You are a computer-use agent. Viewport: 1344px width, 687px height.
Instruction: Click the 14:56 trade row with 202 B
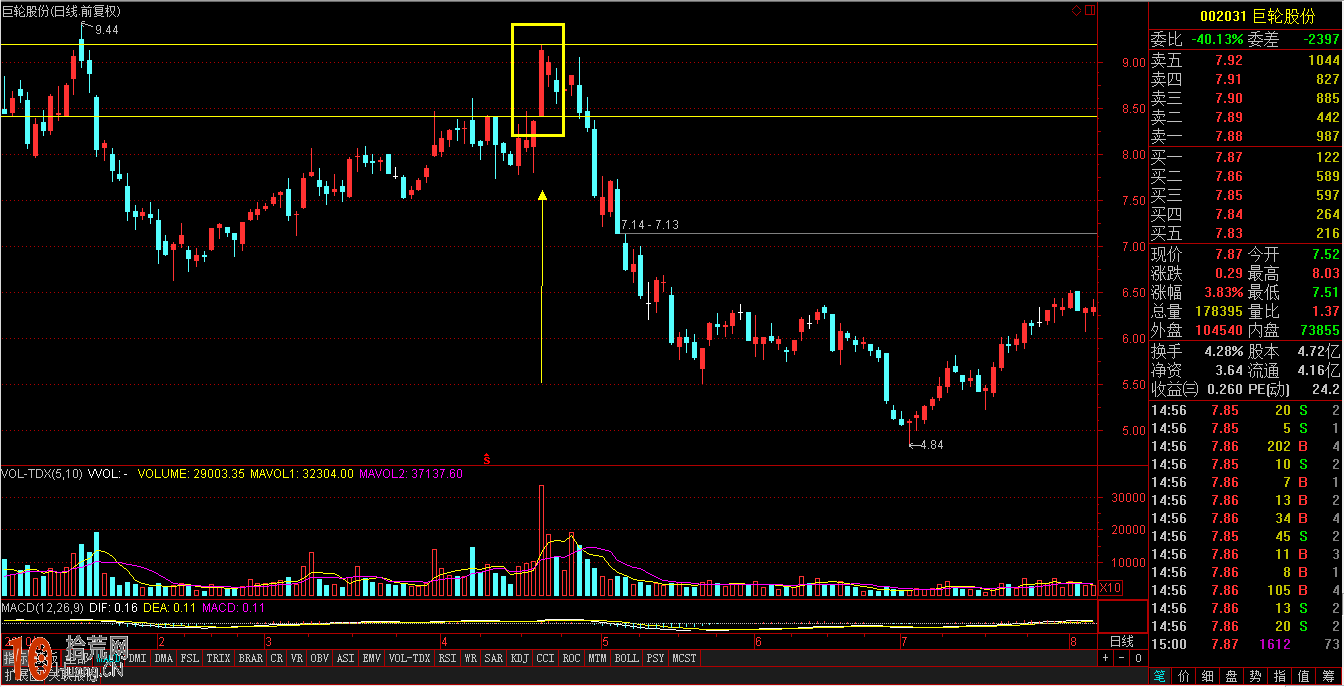tap(1246, 447)
